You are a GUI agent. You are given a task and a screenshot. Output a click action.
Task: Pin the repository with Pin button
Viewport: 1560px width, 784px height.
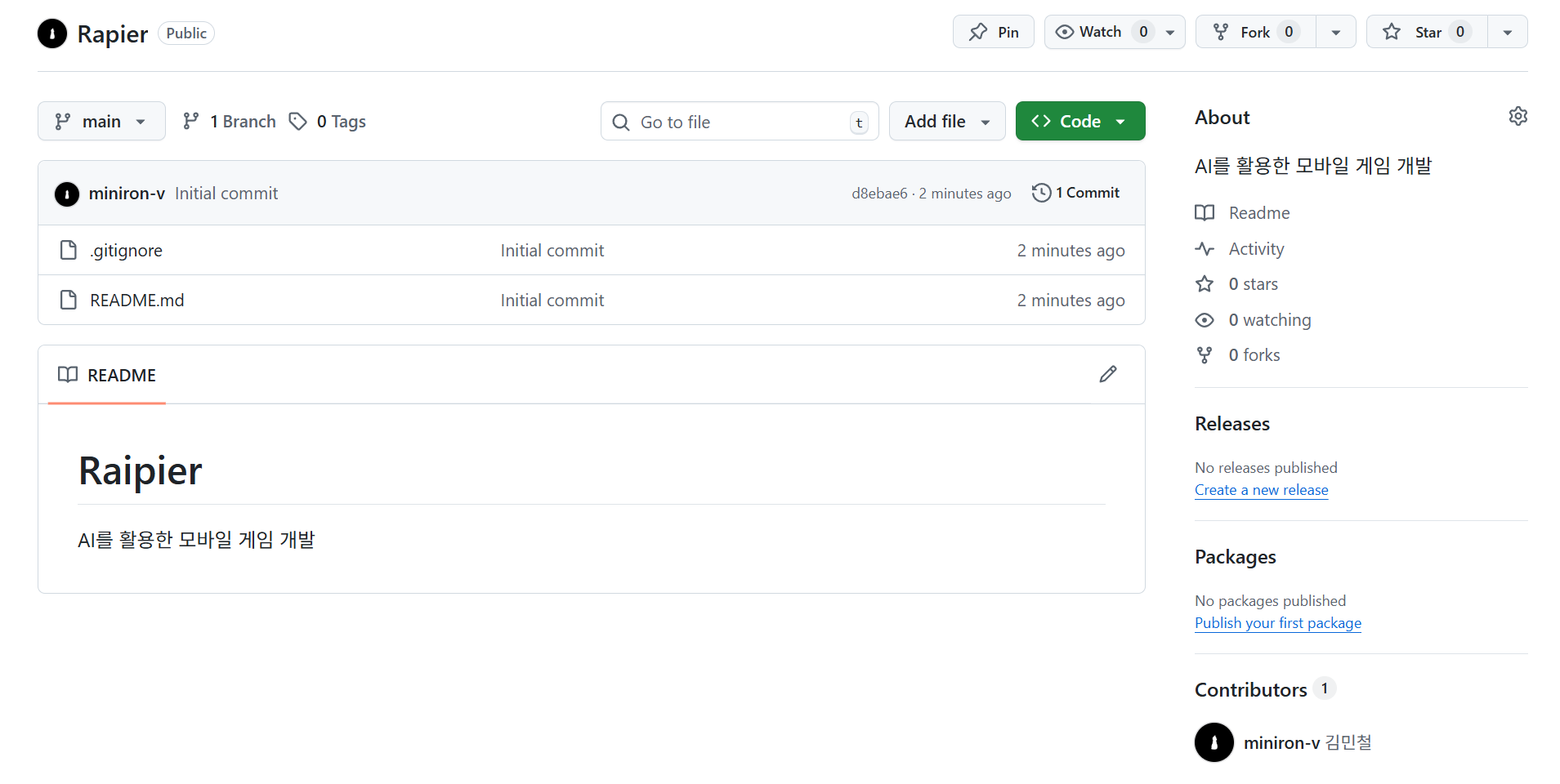(993, 32)
